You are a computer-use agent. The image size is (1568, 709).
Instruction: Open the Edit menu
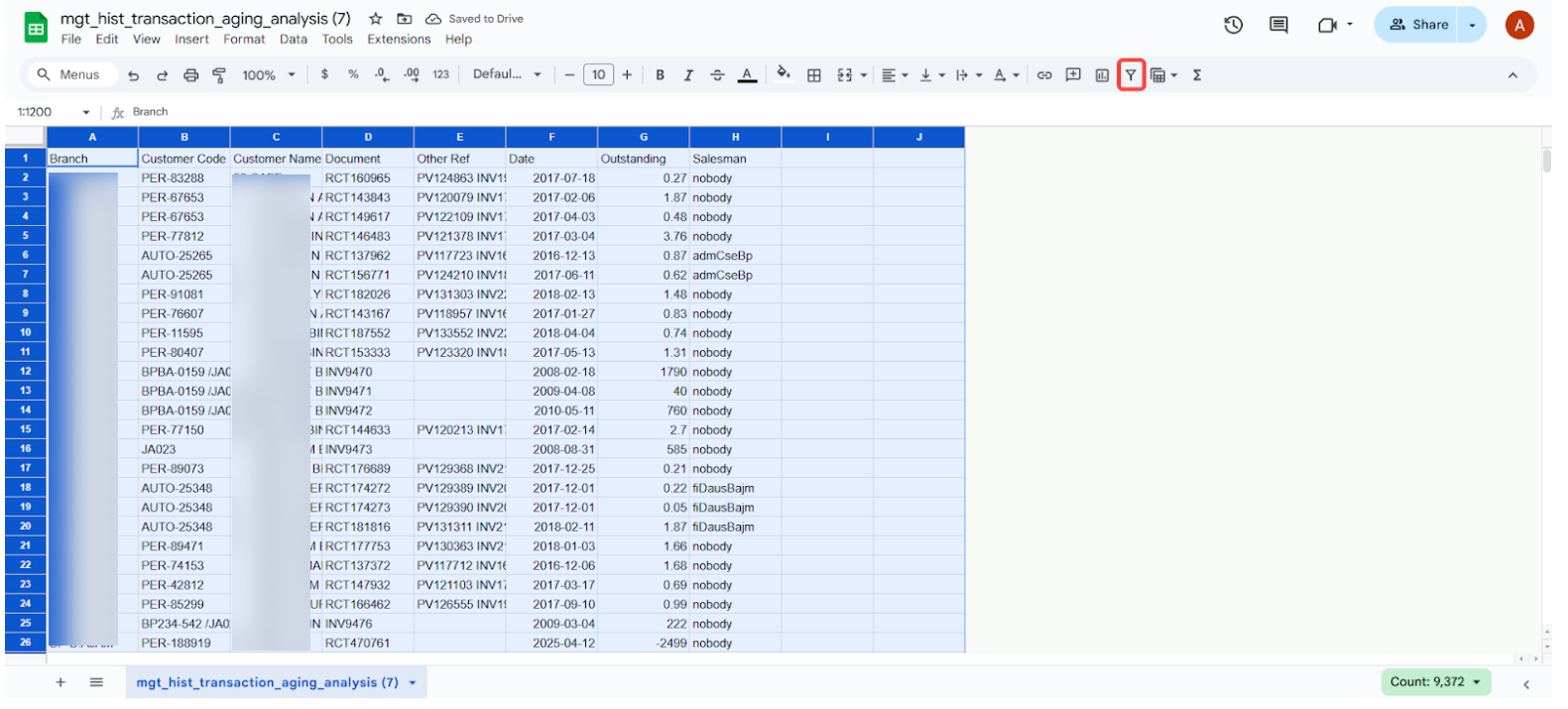[107, 40]
